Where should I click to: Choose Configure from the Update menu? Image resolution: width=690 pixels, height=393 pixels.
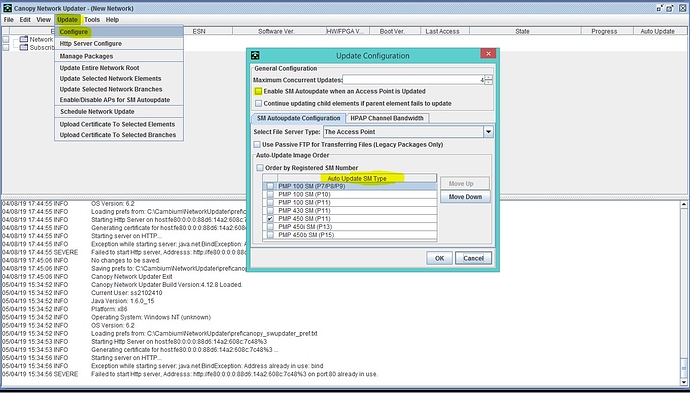pyautogui.click(x=119, y=32)
